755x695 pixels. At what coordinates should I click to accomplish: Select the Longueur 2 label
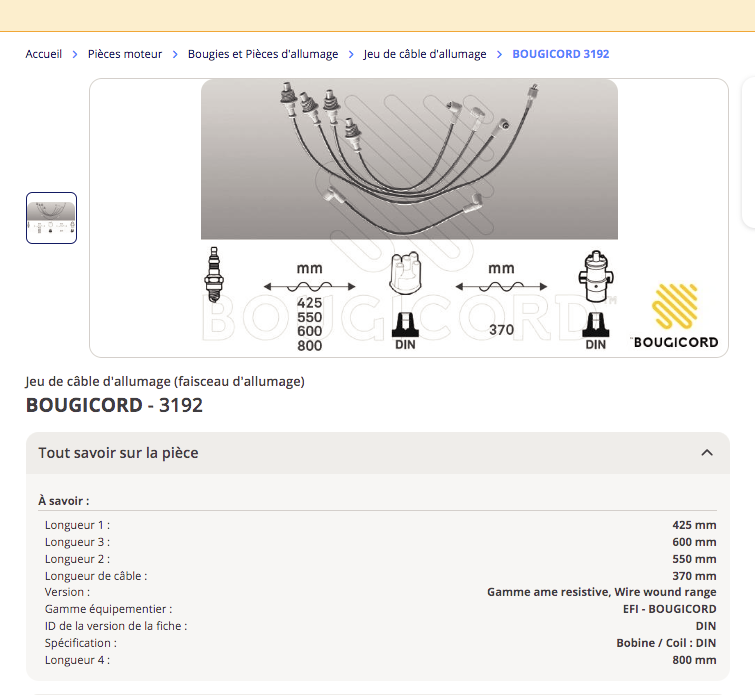(x=77, y=559)
